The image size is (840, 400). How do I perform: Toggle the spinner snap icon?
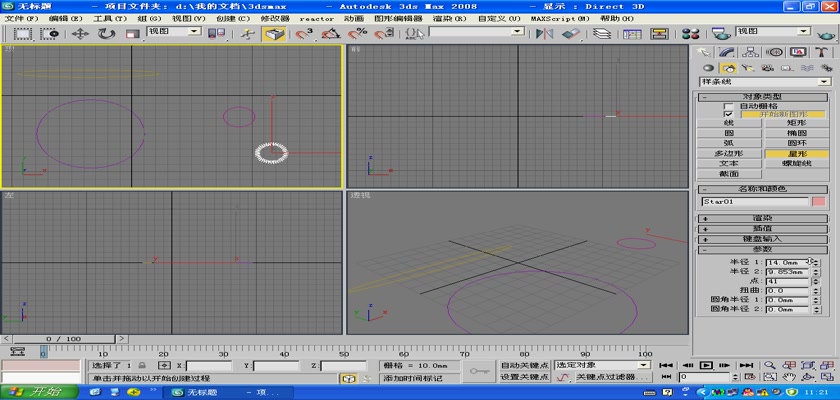pyautogui.click(x=383, y=34)
